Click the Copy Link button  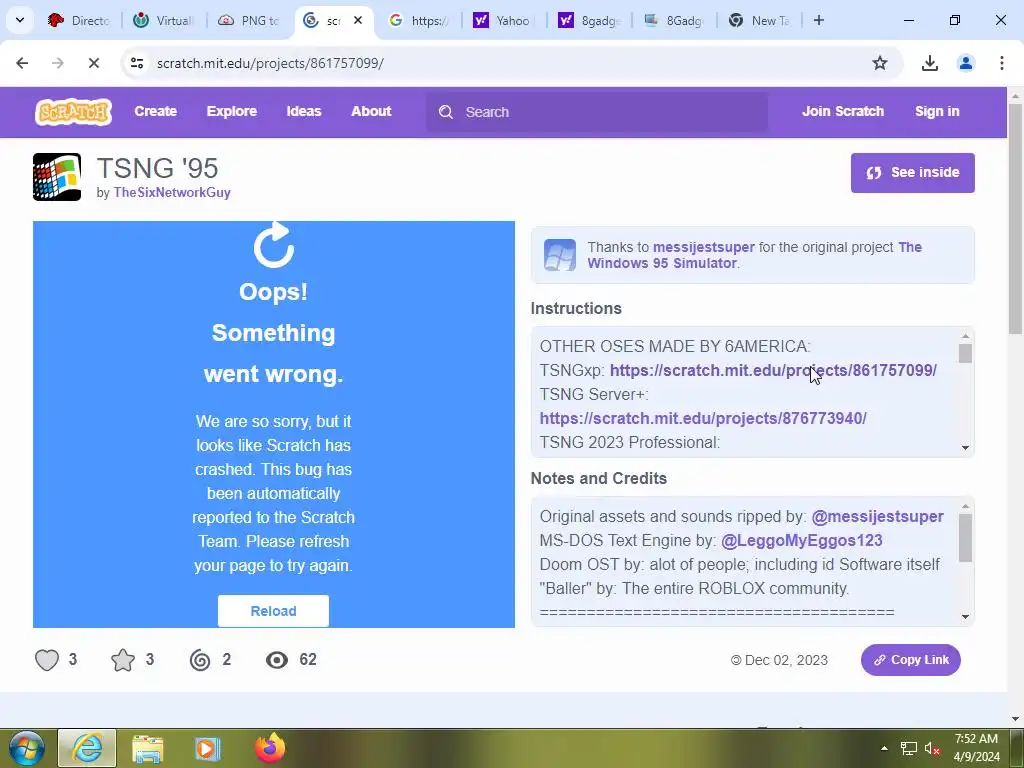(x=910, y=660)
